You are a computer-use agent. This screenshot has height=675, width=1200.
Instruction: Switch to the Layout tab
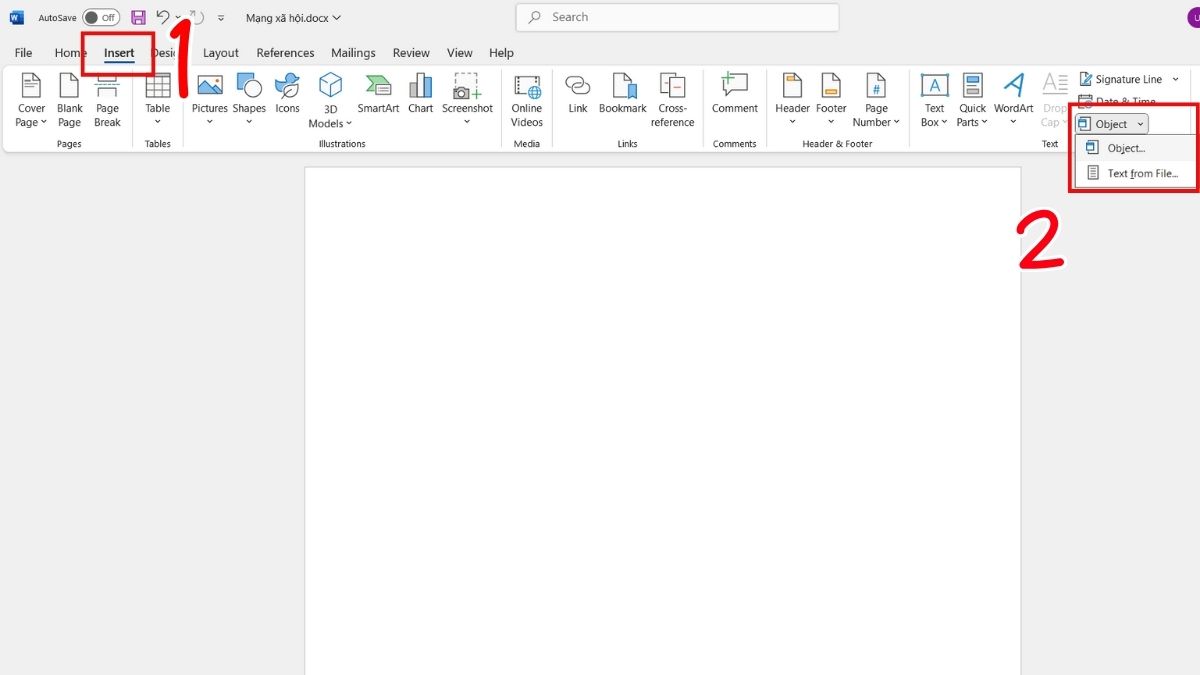click(x=221, y=53)
